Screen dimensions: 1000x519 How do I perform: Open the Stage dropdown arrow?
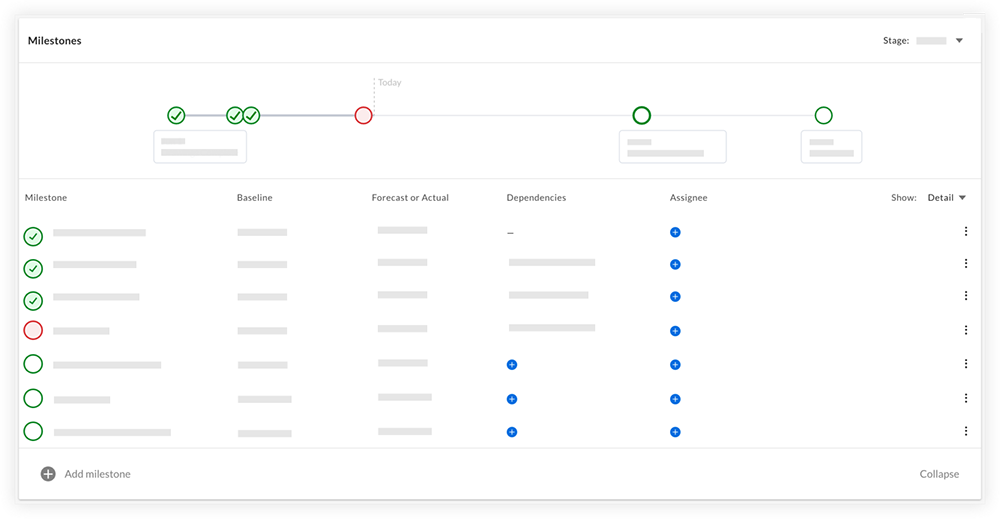coord(959,41)
